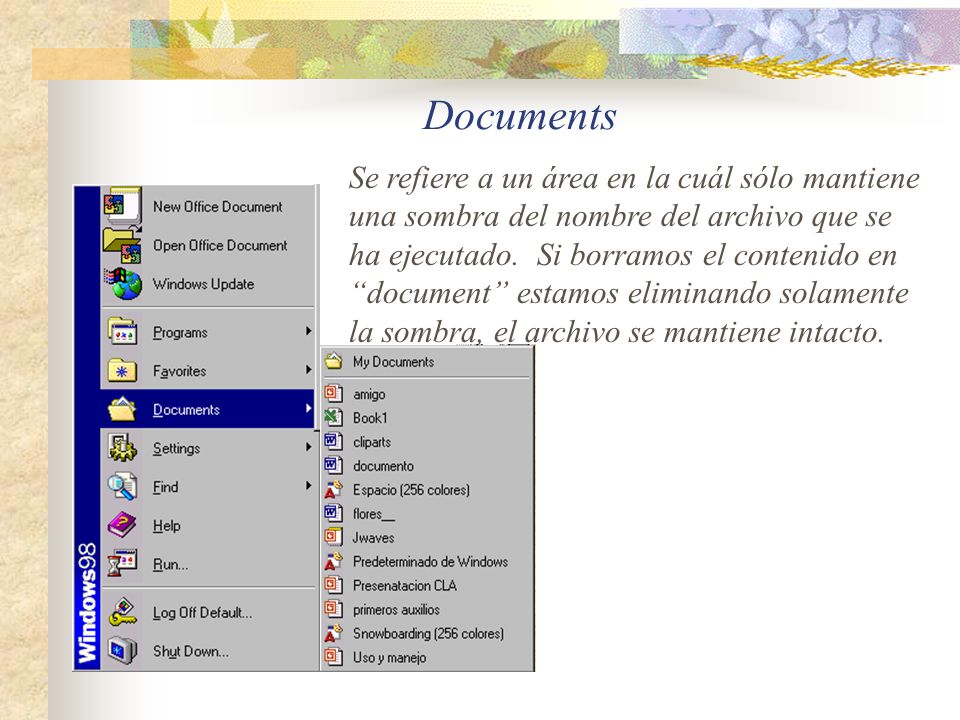Screen dimensions: 960x720
Task: Click the Programs folder icon
Action: [x=122, y=332]
